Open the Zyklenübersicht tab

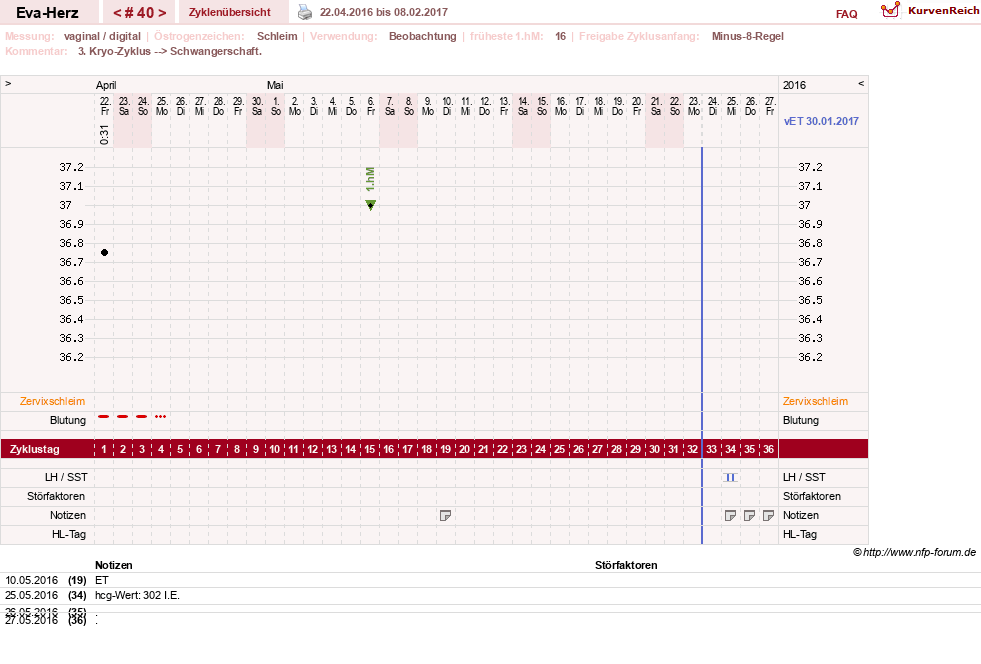[230, 13]
